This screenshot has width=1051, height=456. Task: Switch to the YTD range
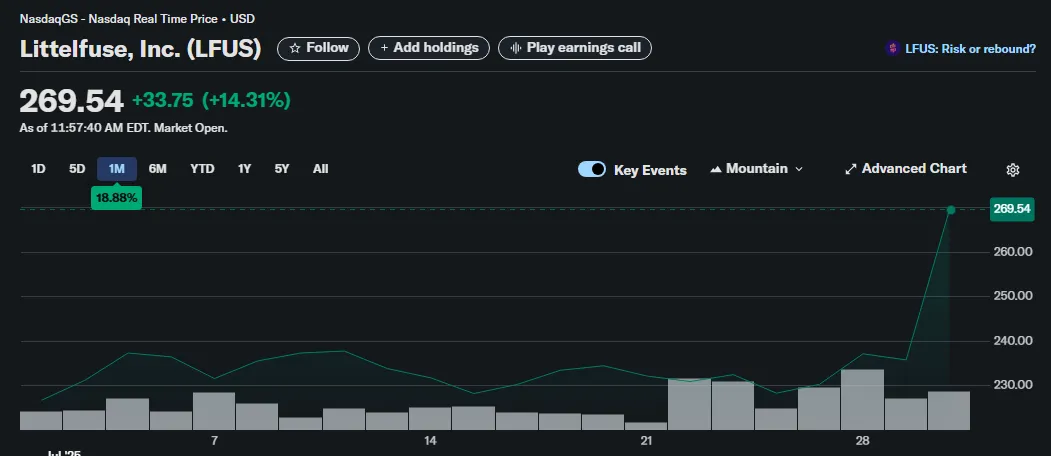coord(202,169)
